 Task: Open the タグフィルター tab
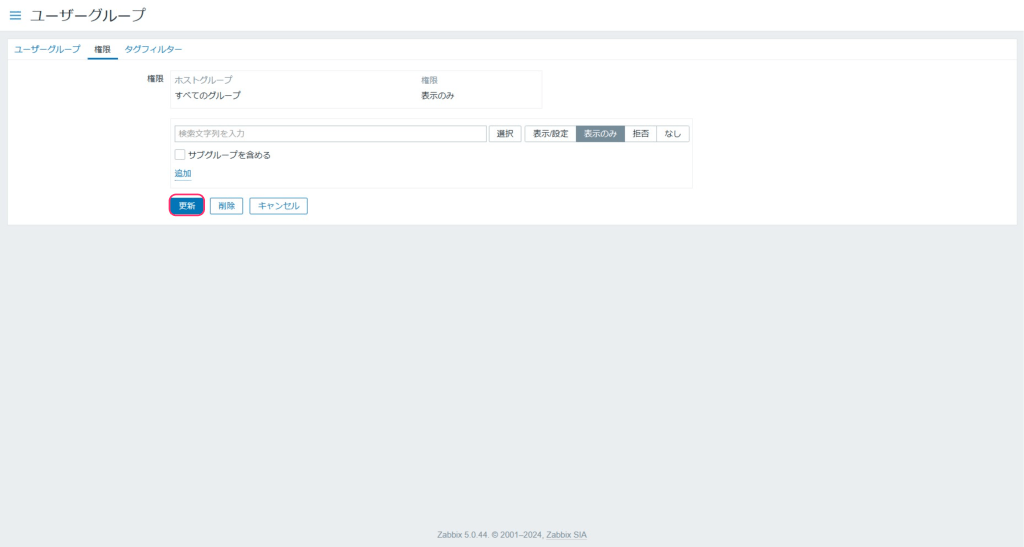pos(153,49)
